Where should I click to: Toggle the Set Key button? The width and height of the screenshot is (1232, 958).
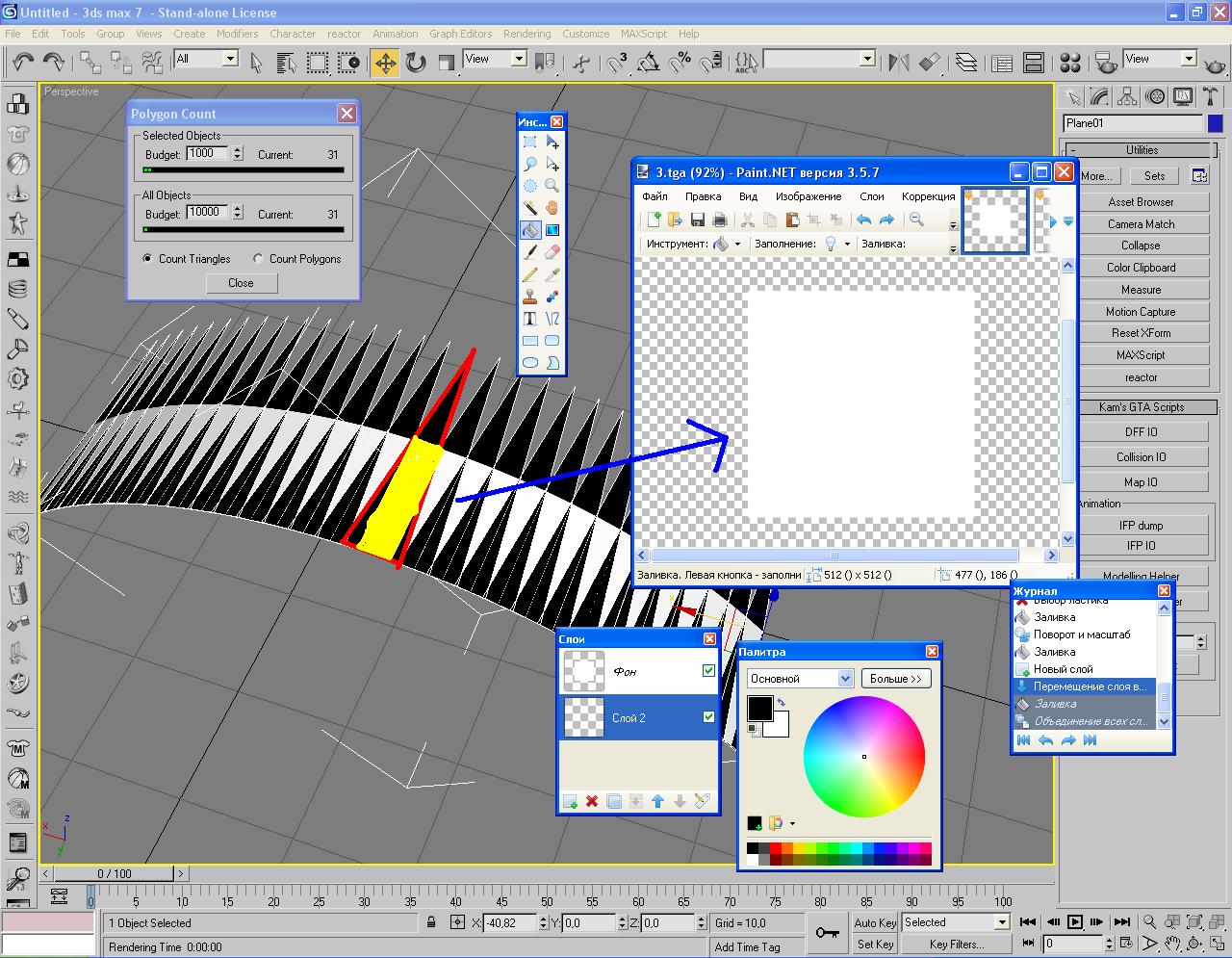875,945
